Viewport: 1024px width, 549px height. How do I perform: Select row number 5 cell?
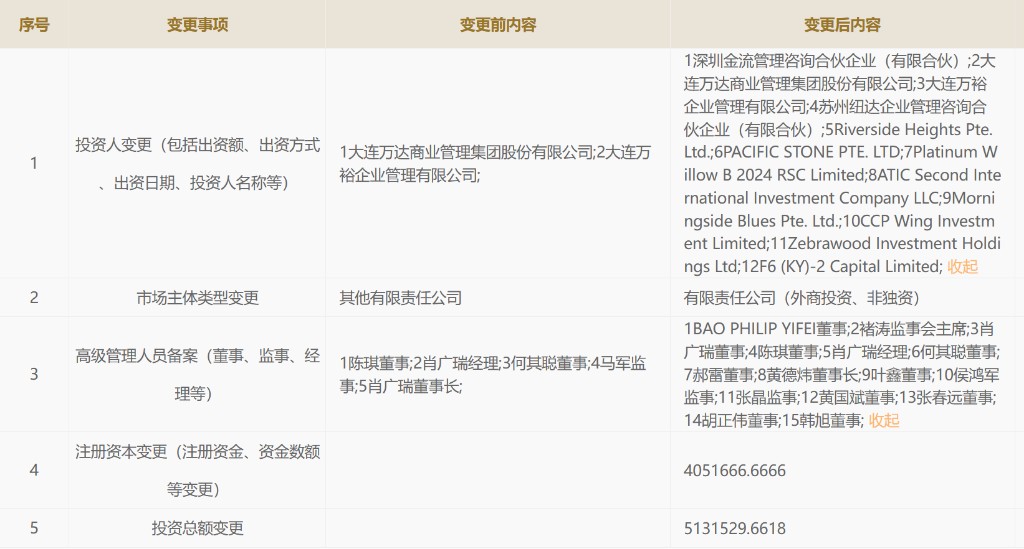point(34,527)
